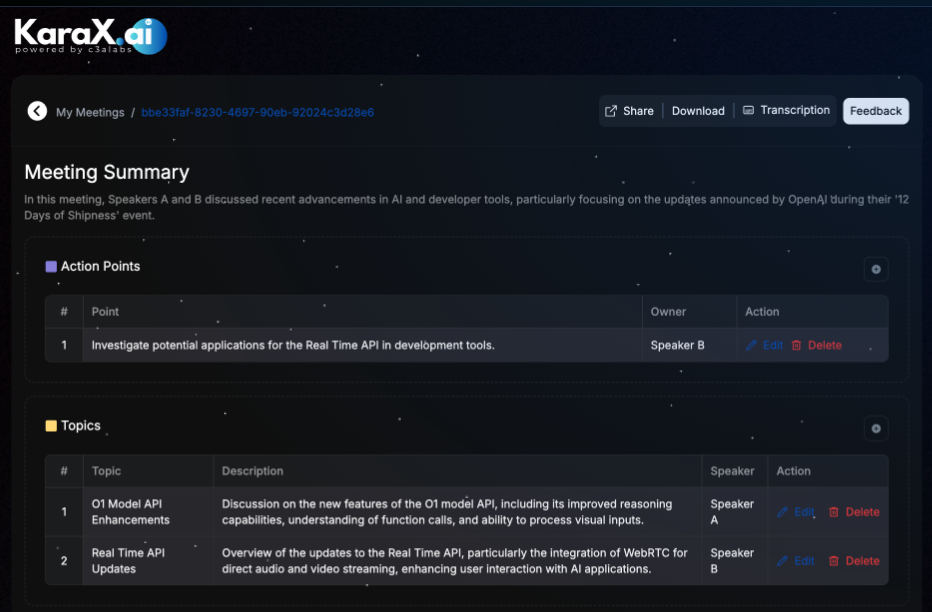This screenshot has height=612, width=932.
Task: Select the Investigate potential applications action point
Action: point(293,345)
